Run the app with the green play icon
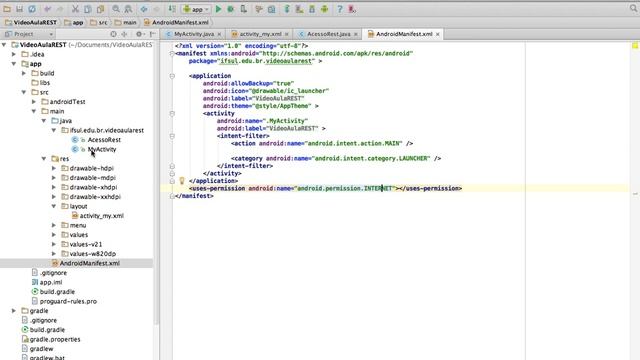 [x=218, y=9]
